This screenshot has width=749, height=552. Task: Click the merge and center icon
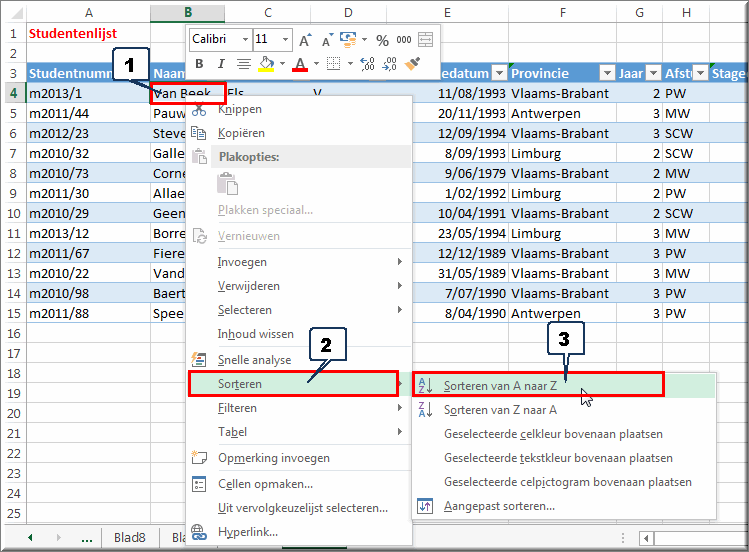click(425, 40)
